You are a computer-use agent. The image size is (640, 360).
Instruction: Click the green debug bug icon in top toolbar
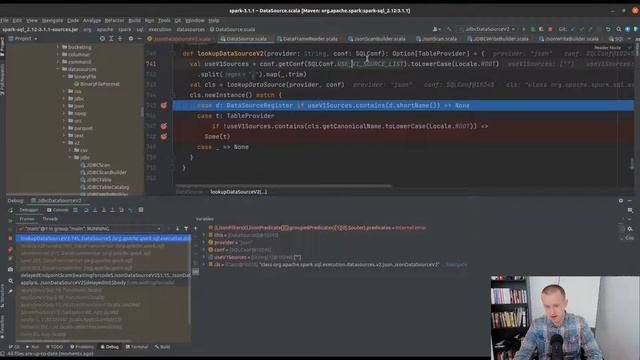click(x=532, y=29)
